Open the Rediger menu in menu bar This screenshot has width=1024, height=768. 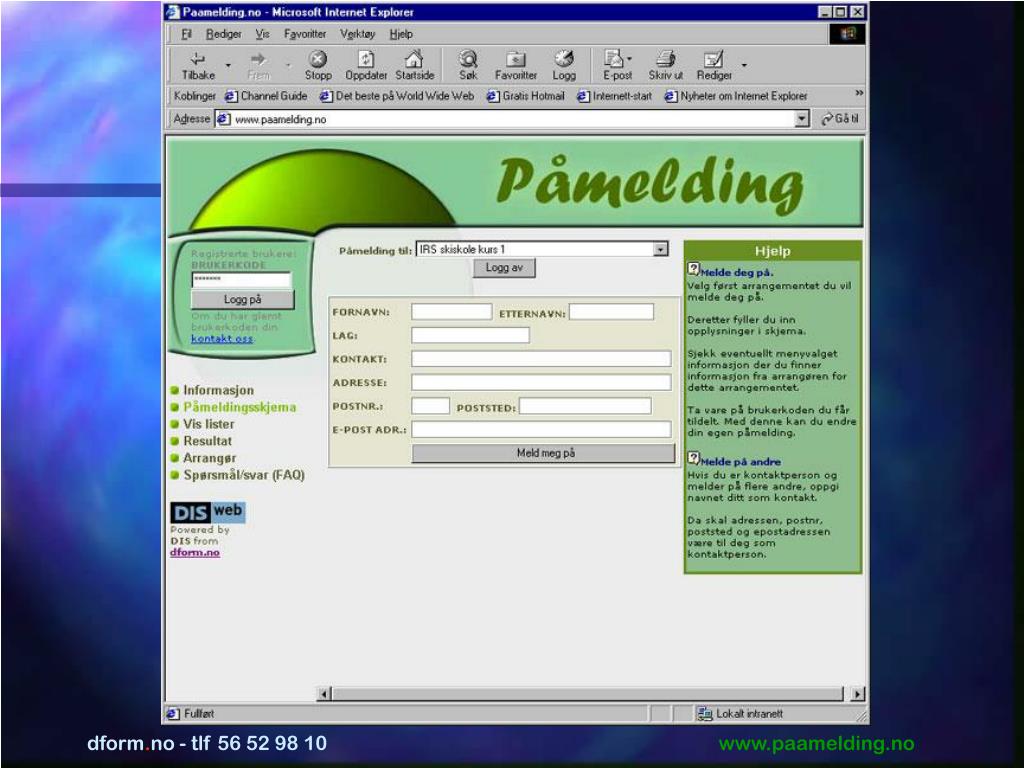(223, 34)
